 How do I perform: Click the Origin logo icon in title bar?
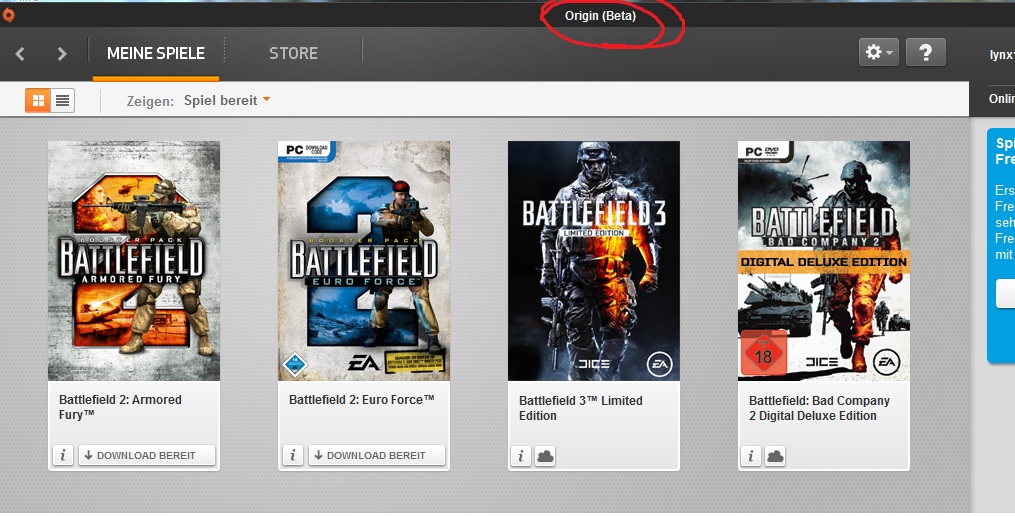(8, 16)
